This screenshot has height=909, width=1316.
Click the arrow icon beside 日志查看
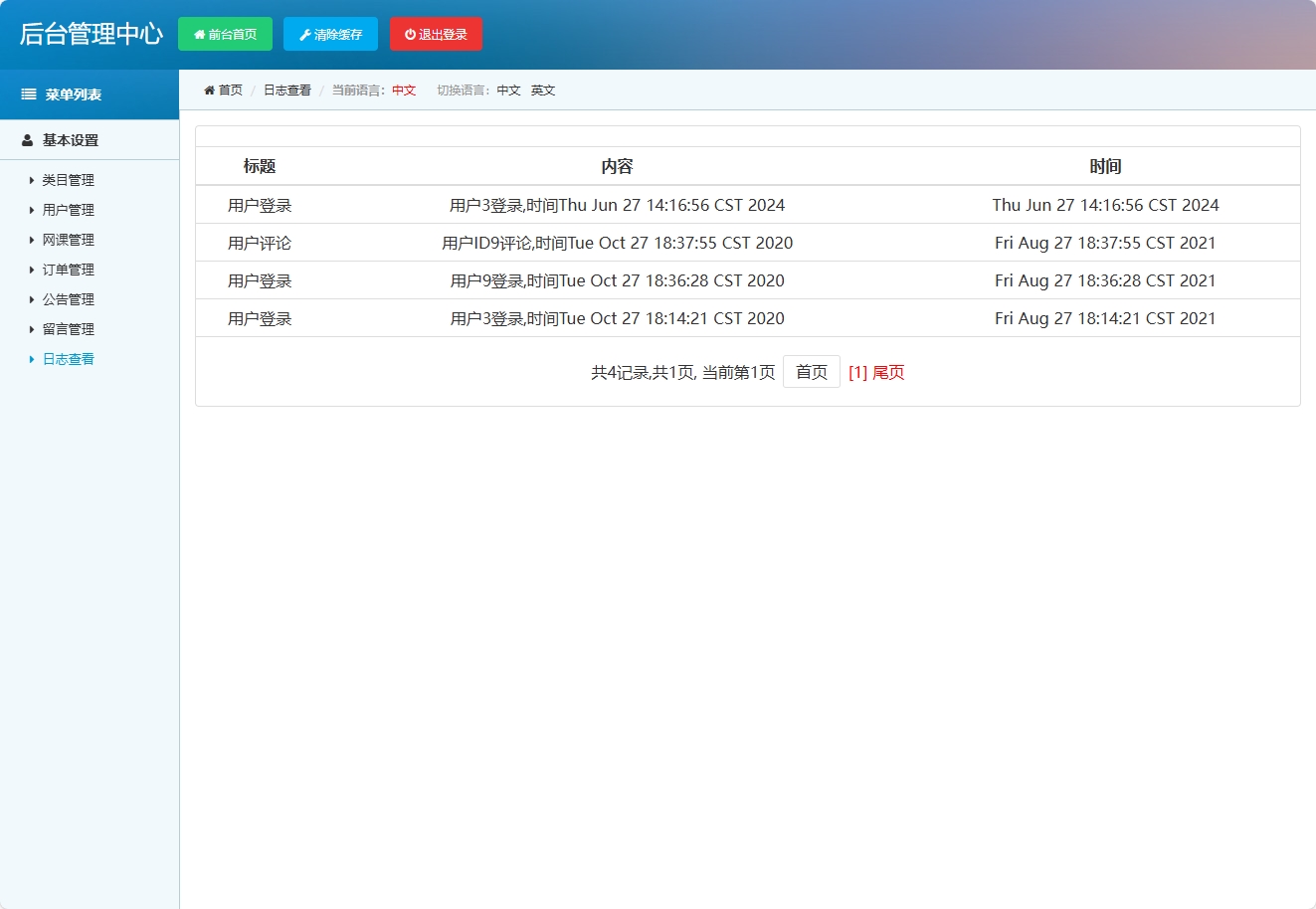click(x=31, y=359)
